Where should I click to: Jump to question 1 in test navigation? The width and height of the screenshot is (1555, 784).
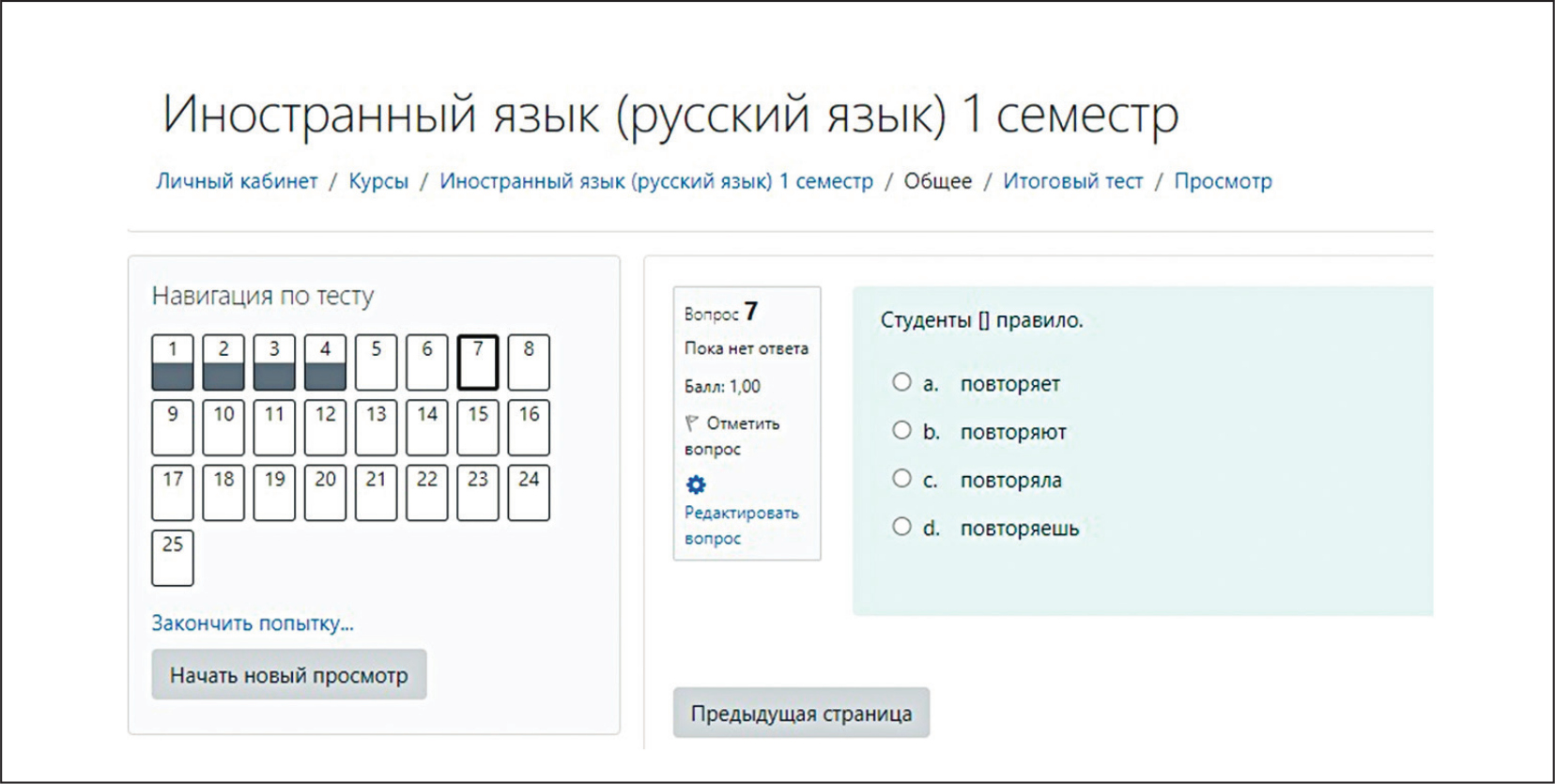[173, 362]
